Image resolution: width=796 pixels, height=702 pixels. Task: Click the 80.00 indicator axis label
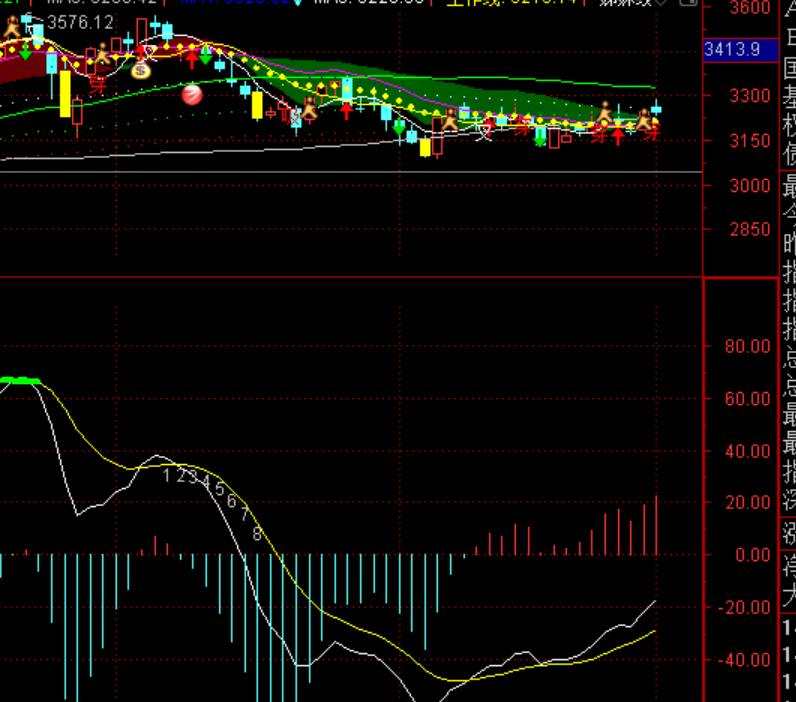point(747,346)
